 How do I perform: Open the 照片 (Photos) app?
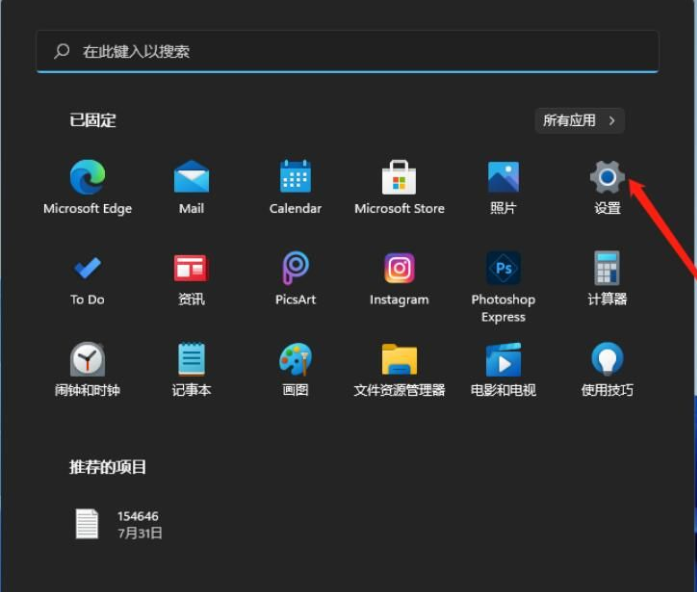click(x=503, y=179)
